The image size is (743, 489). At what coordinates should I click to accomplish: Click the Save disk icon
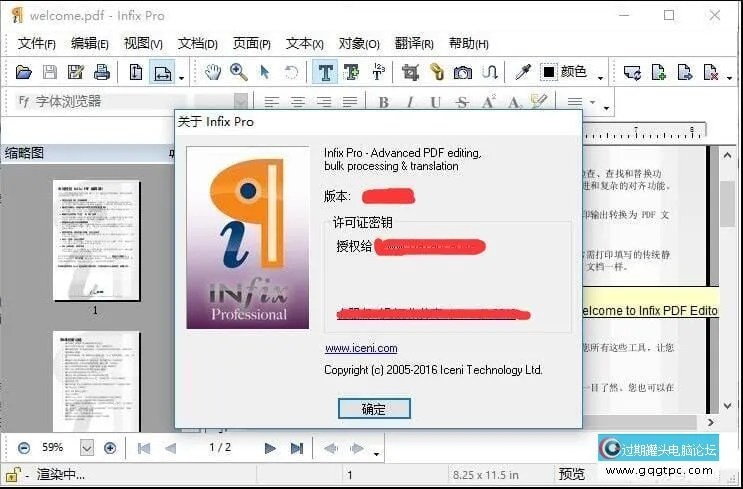click(49, 72)
